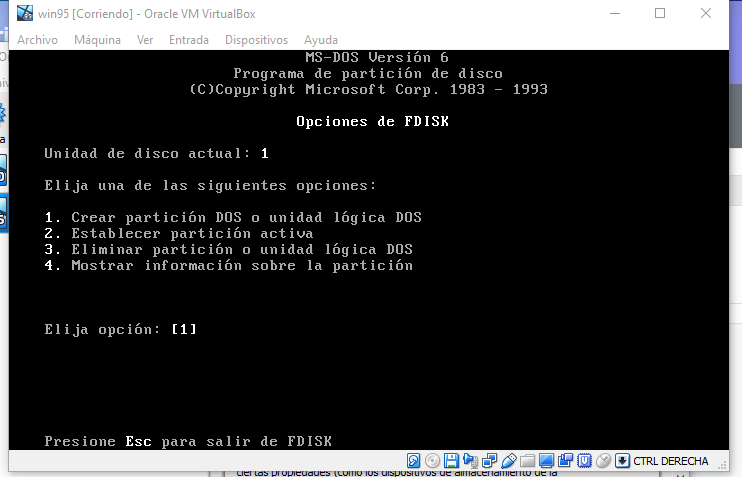Viewport: 742px width, 477px height.
Task: Click the floppy disk drive icon
Action: (451, 460)
